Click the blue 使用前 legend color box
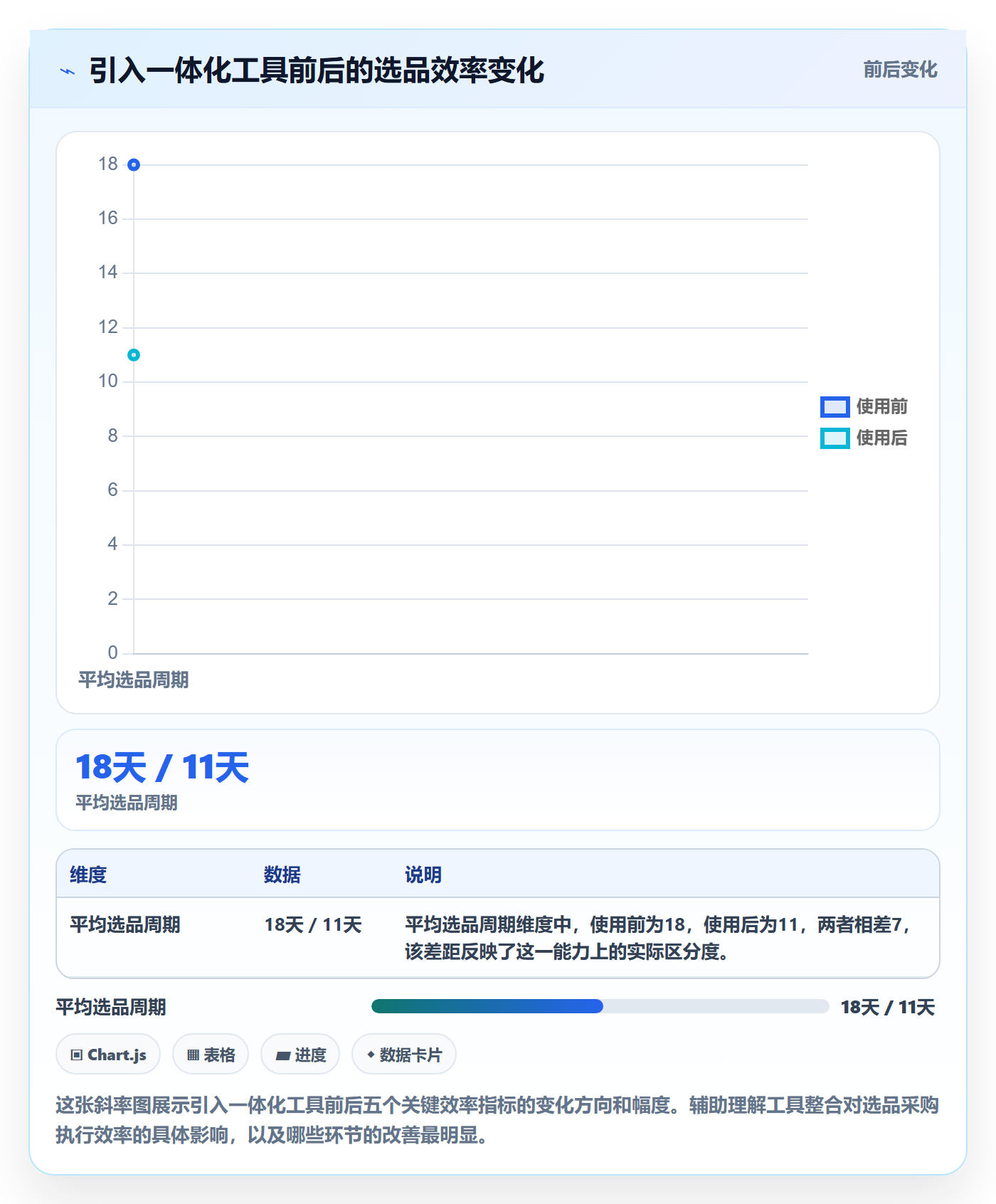Screen dimensions: 996x1204 coord(835,406)
